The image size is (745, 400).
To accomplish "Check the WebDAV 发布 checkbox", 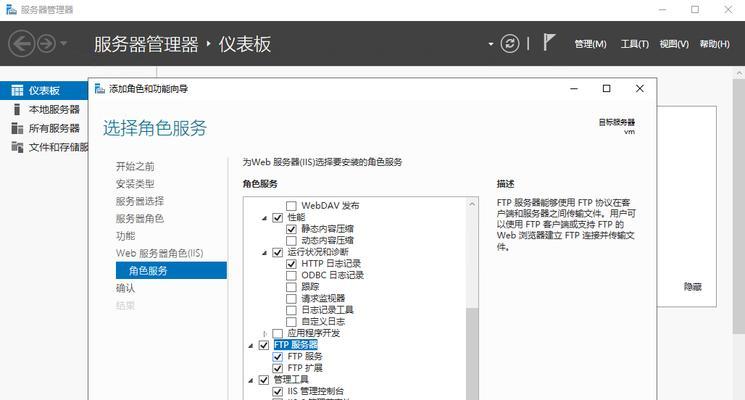I will [291, 206].
